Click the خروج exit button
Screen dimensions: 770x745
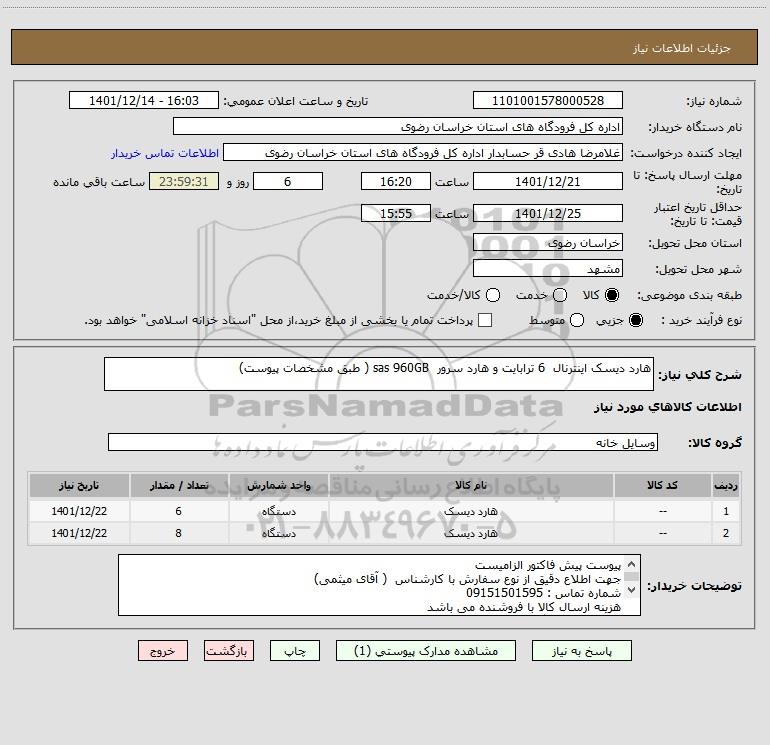click(x=163, y=651)
